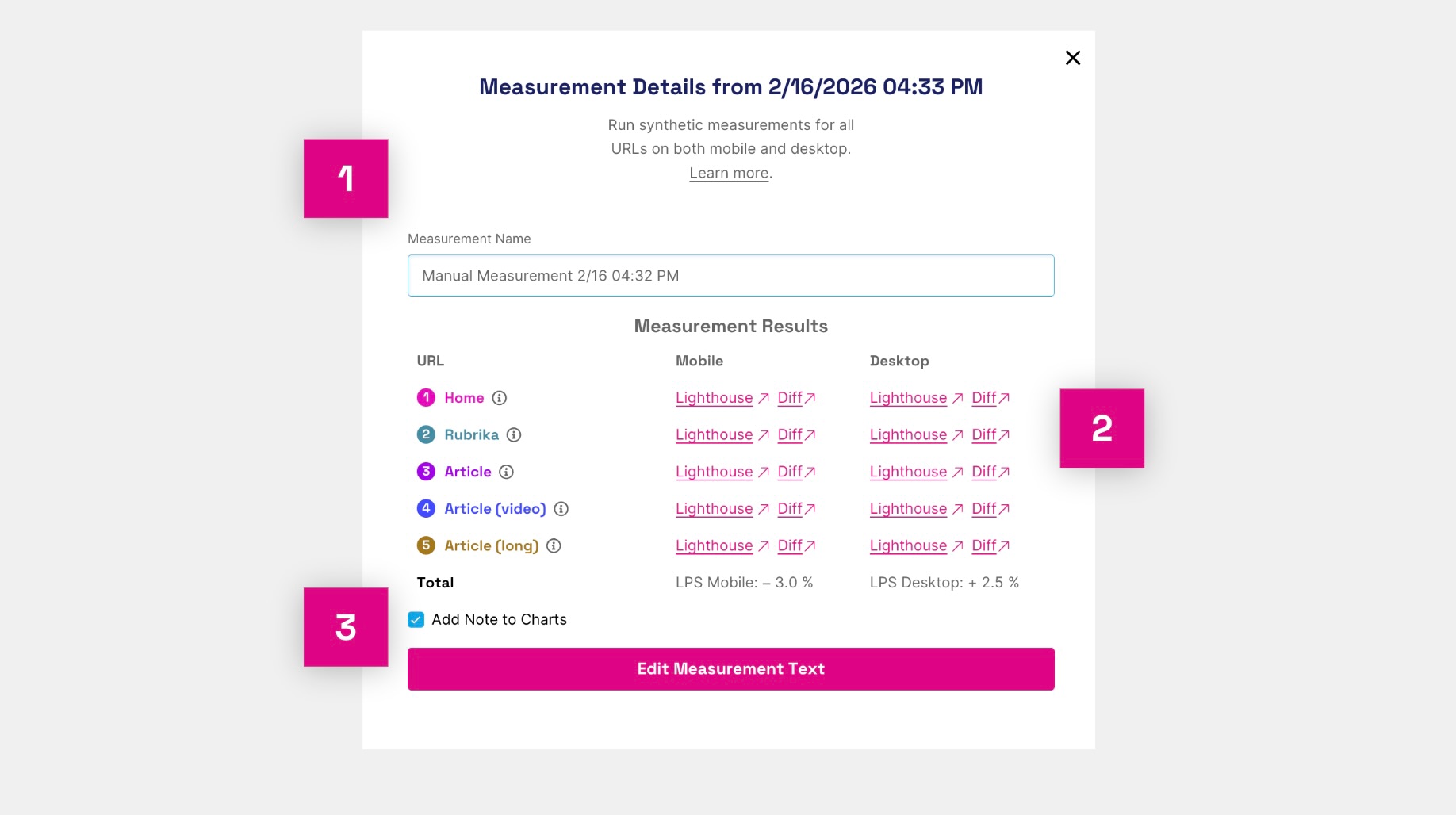
Task: Uncheck Add Note to Charts checkbox
Action: (x=416, y=620)
